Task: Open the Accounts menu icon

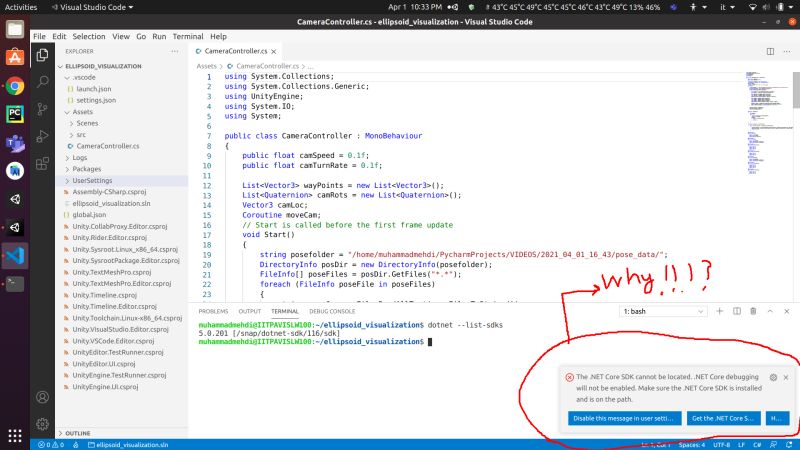Action: pyautogui.click(x=42, y=397)
